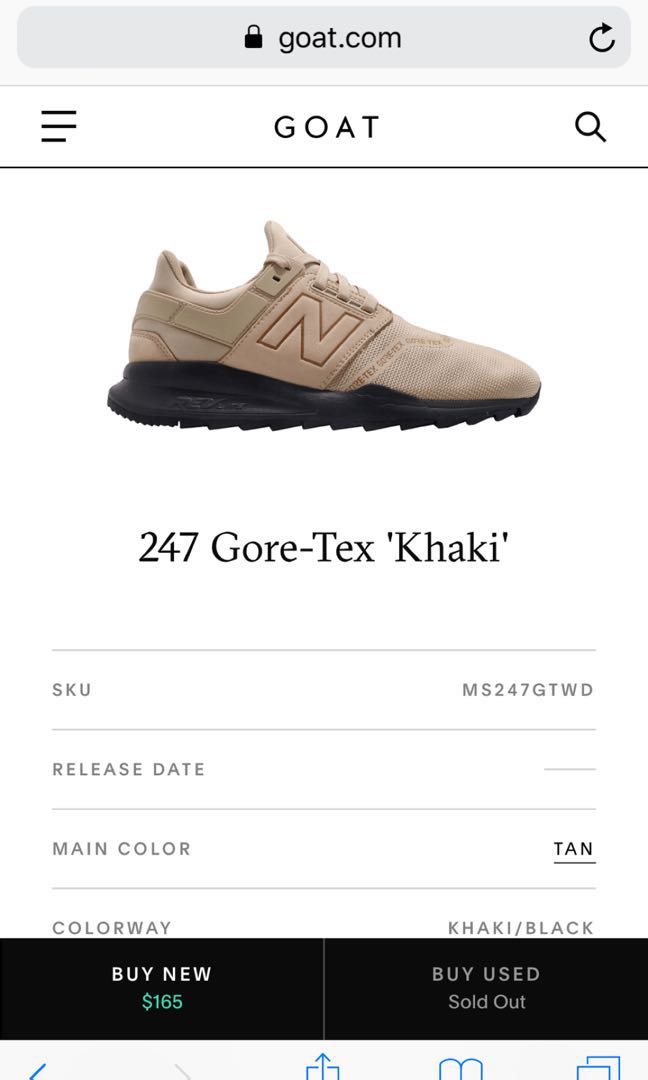
Task: Select the title 247 Gore-Tex 'Khaki'
Action: coord(324,547)
